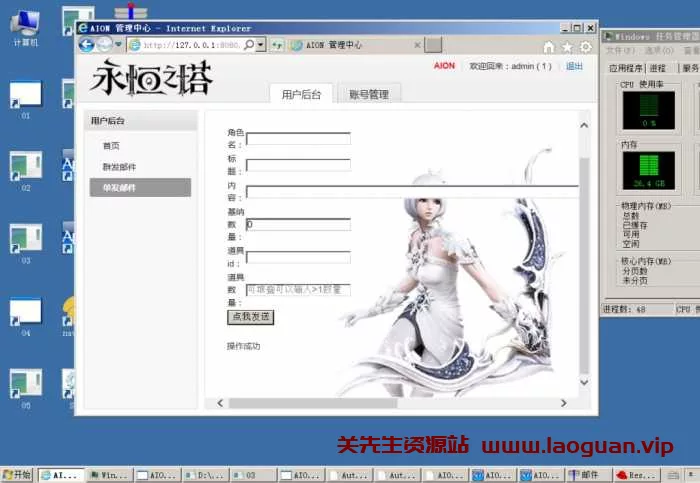
Task: Switch to the D:\... taskbar button
Action: [x=206, y=475]
